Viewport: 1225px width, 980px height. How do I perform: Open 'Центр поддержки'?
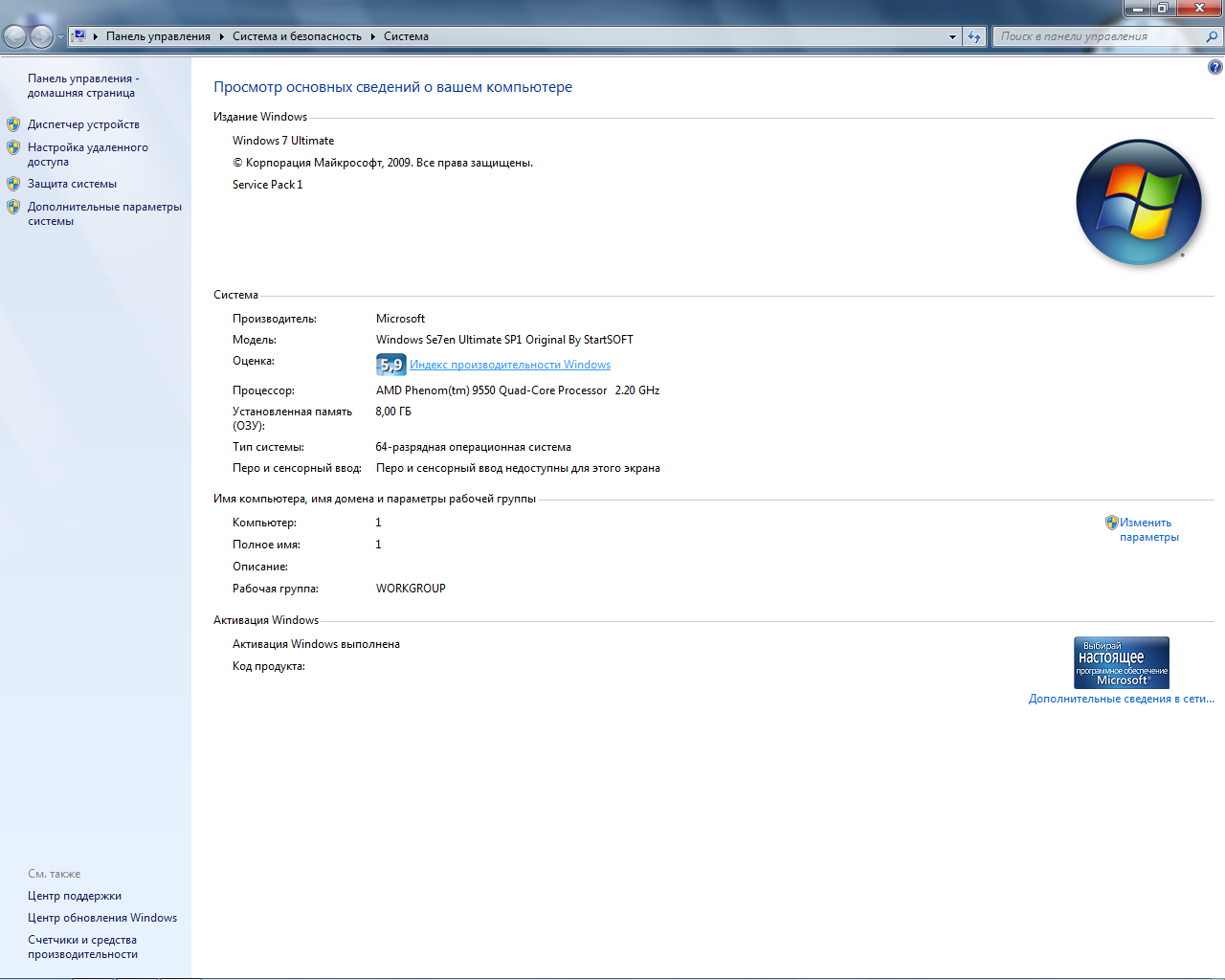pos(75,896)
